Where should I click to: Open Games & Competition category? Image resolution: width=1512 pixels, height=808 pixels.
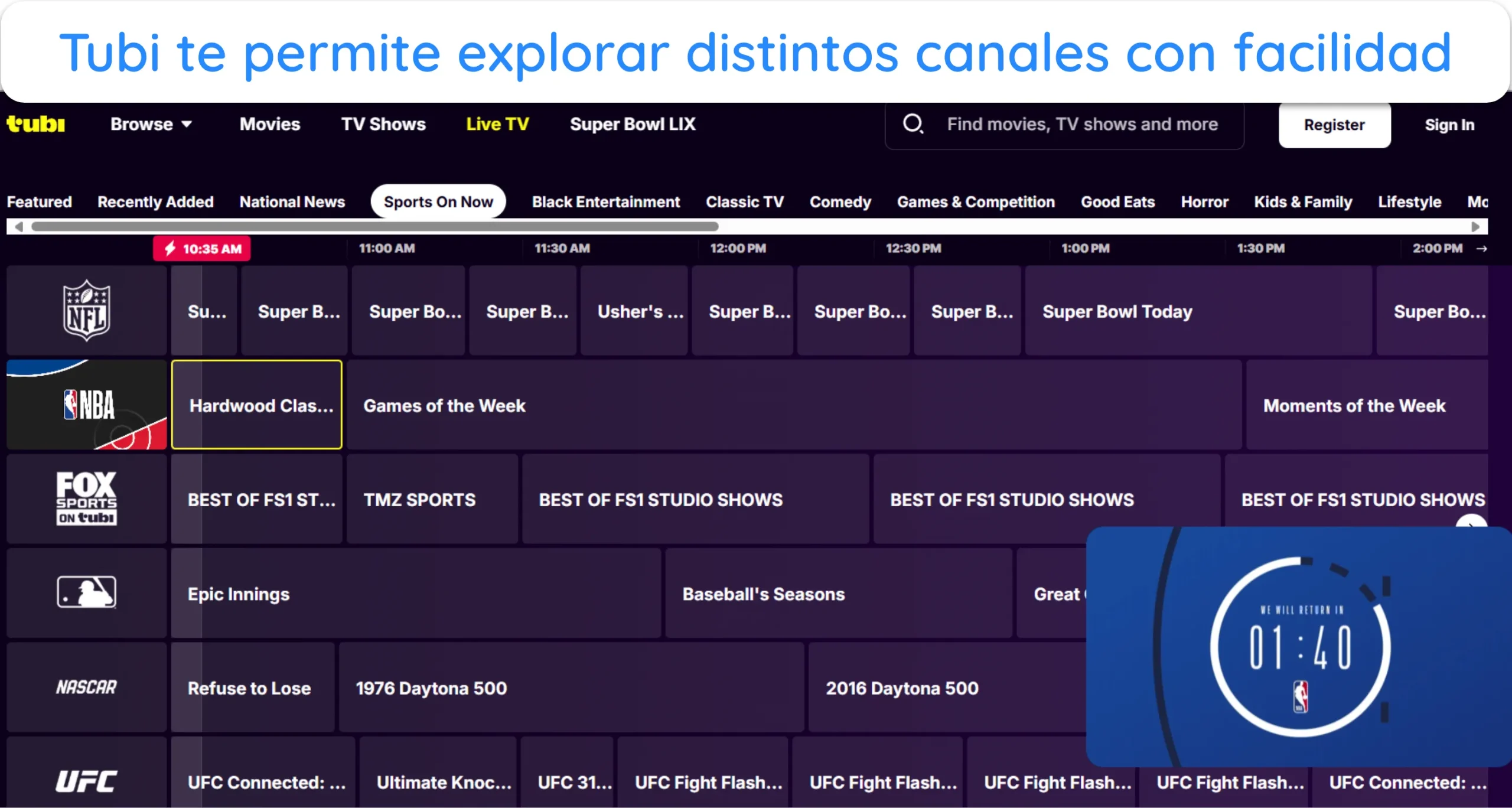coord(976,202)
